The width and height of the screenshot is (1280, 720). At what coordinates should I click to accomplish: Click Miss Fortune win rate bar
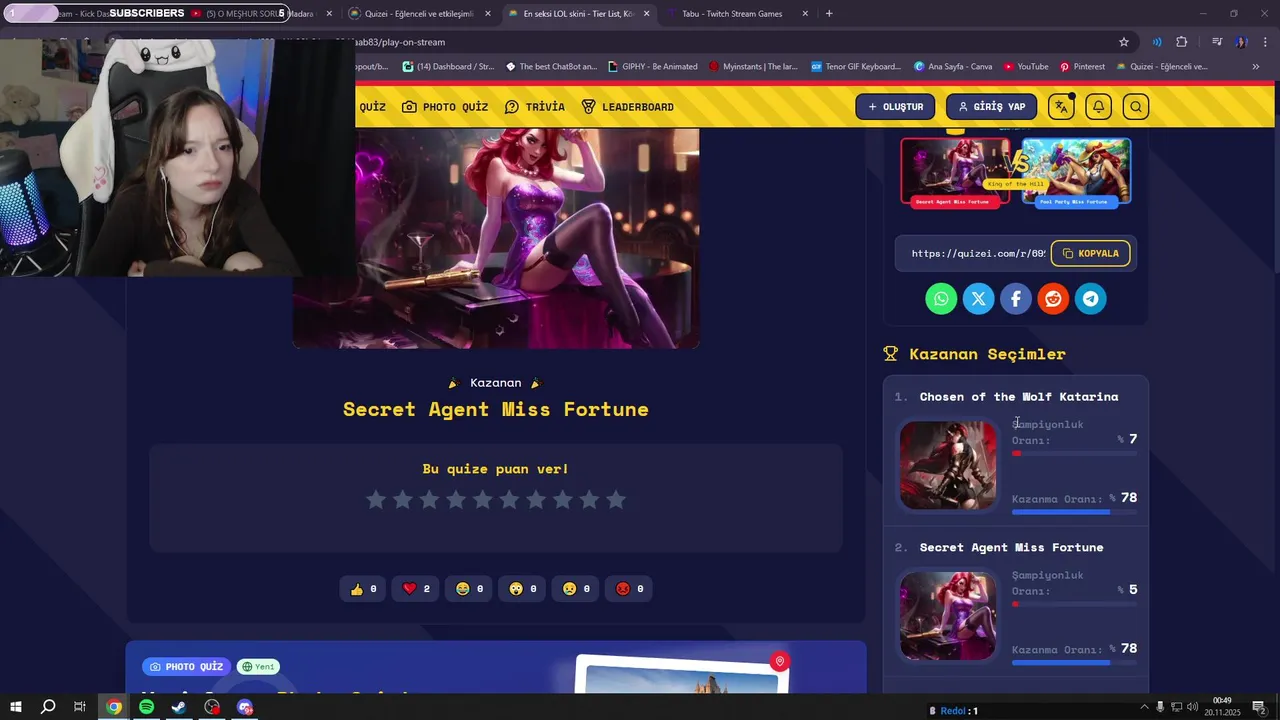pyautogui.click(x=1074, y=662)
